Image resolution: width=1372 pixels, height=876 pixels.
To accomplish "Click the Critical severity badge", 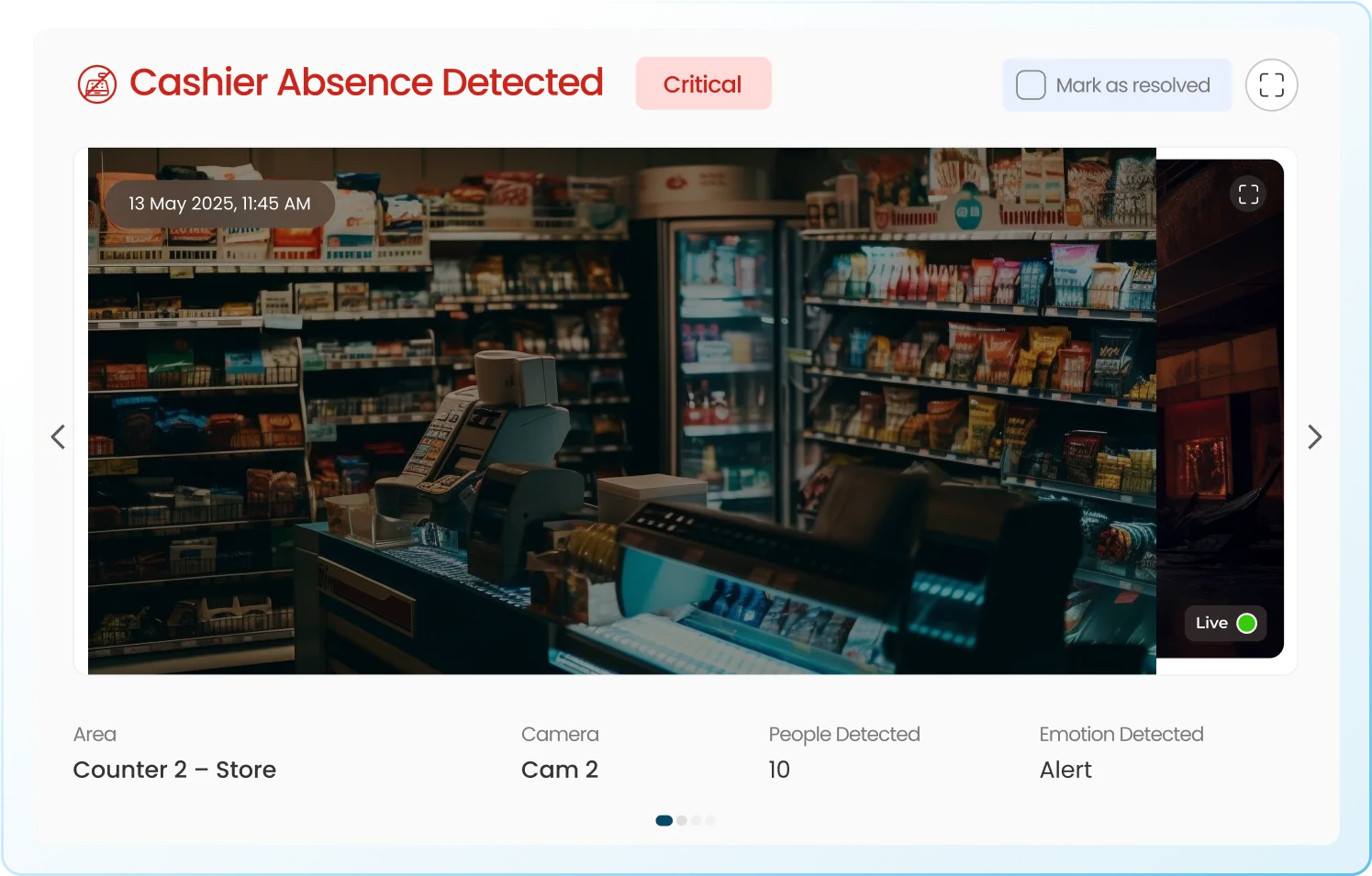I will click(x=703, y=84).
